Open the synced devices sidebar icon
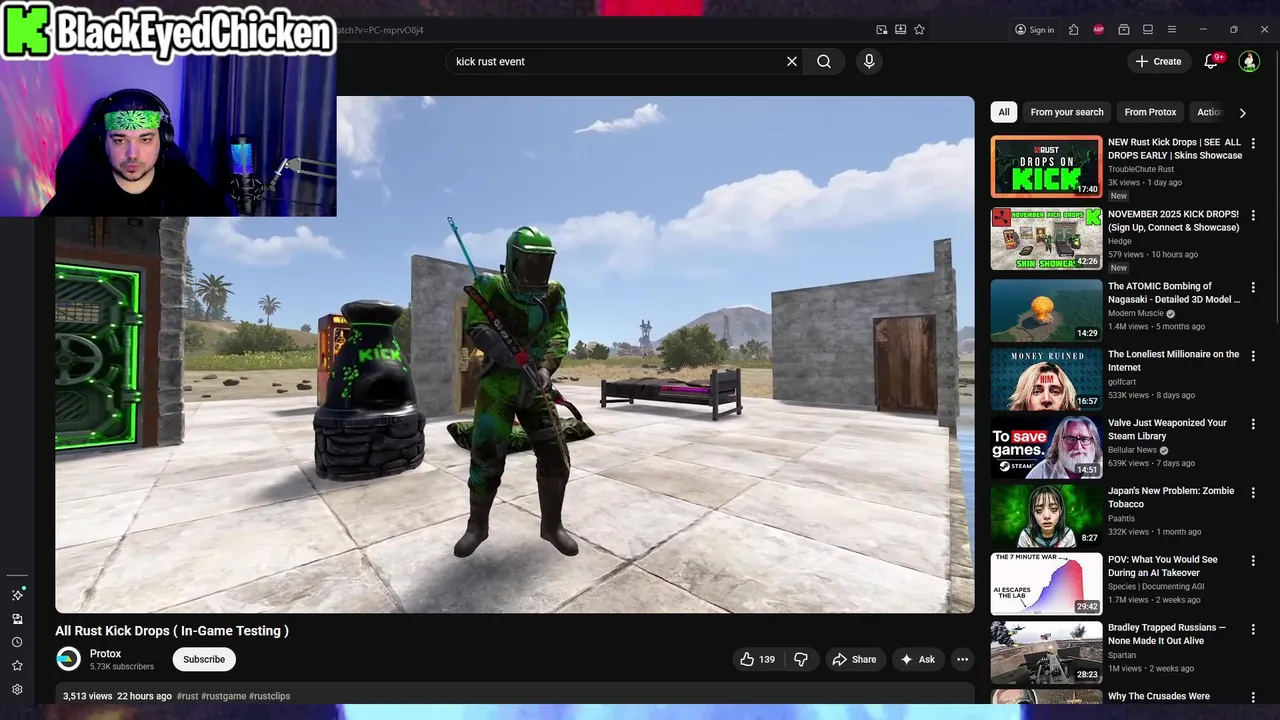Image resolution: width=1280 pixels, height=720 pixels. pyautogui.click(x=17, y=619)
